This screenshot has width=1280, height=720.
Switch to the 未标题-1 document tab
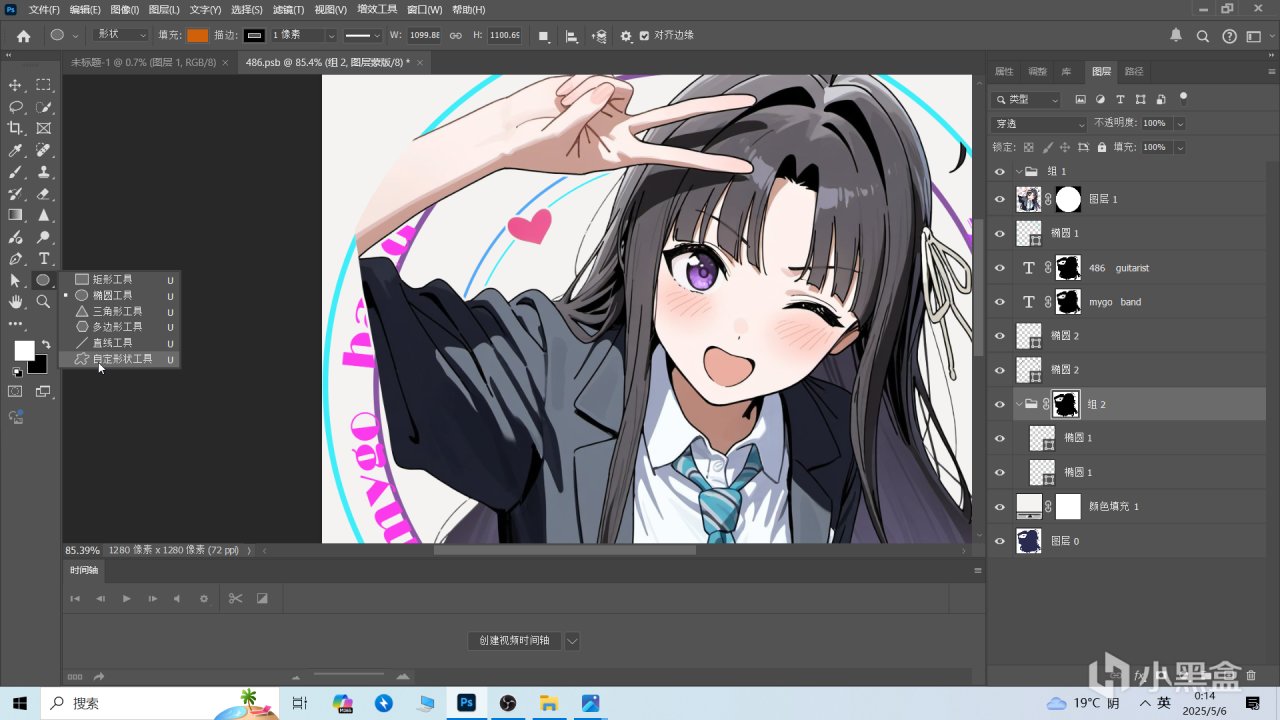(143, 62)
